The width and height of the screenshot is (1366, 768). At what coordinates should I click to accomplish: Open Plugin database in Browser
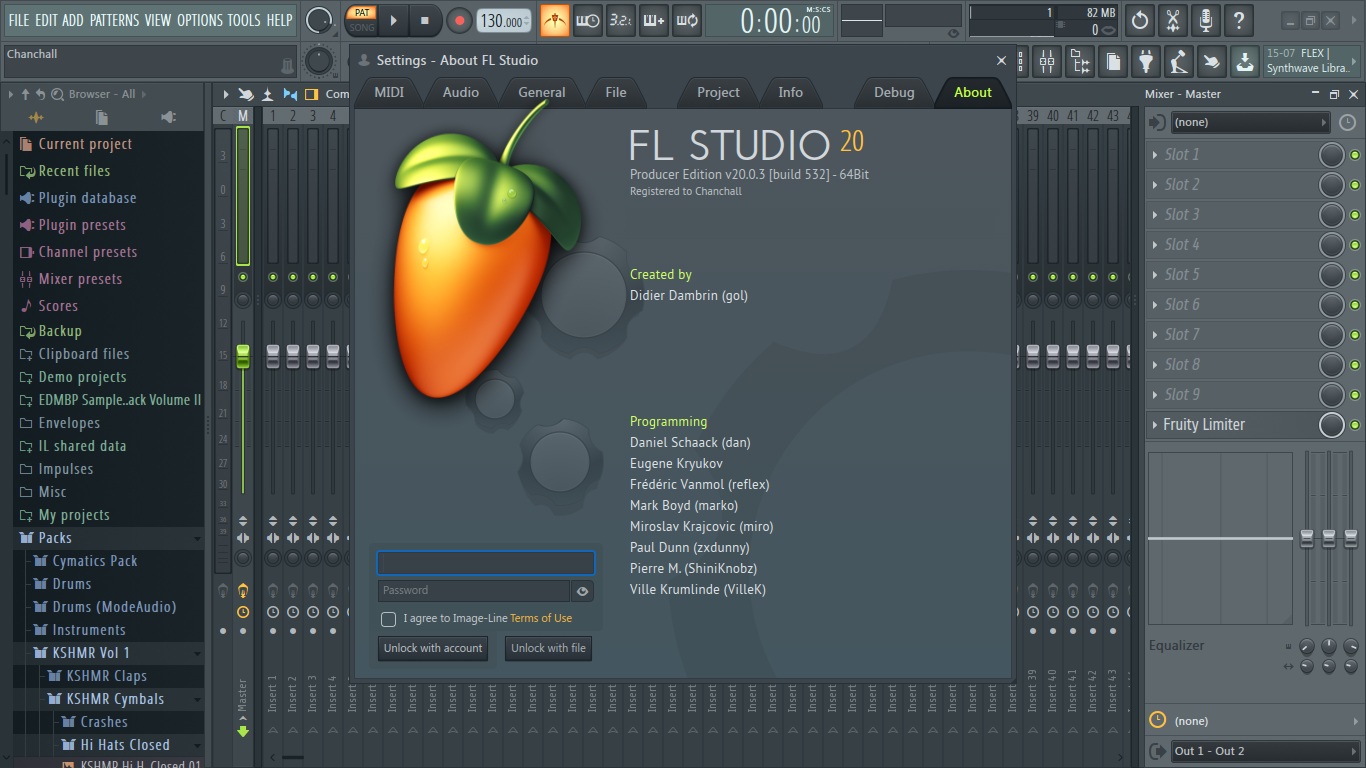pyautogui.click(x=87, y=198)
